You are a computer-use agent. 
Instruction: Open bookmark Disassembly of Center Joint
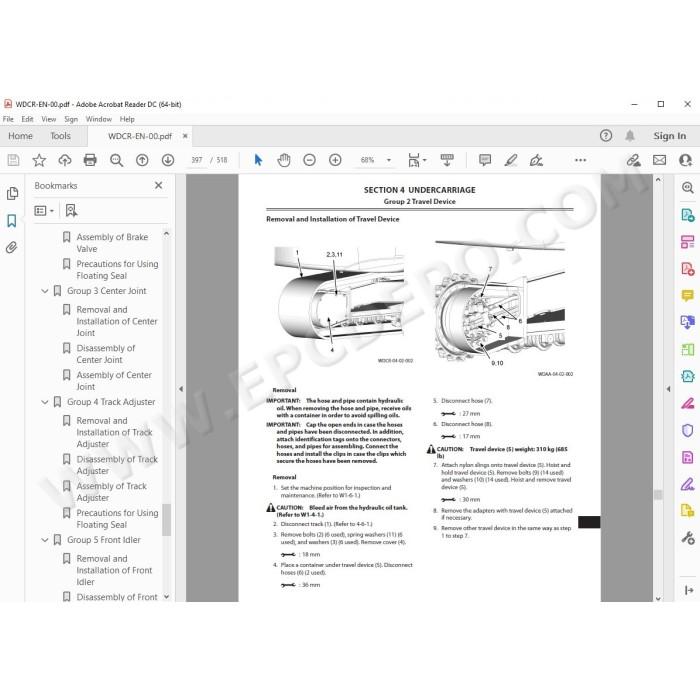106,354
